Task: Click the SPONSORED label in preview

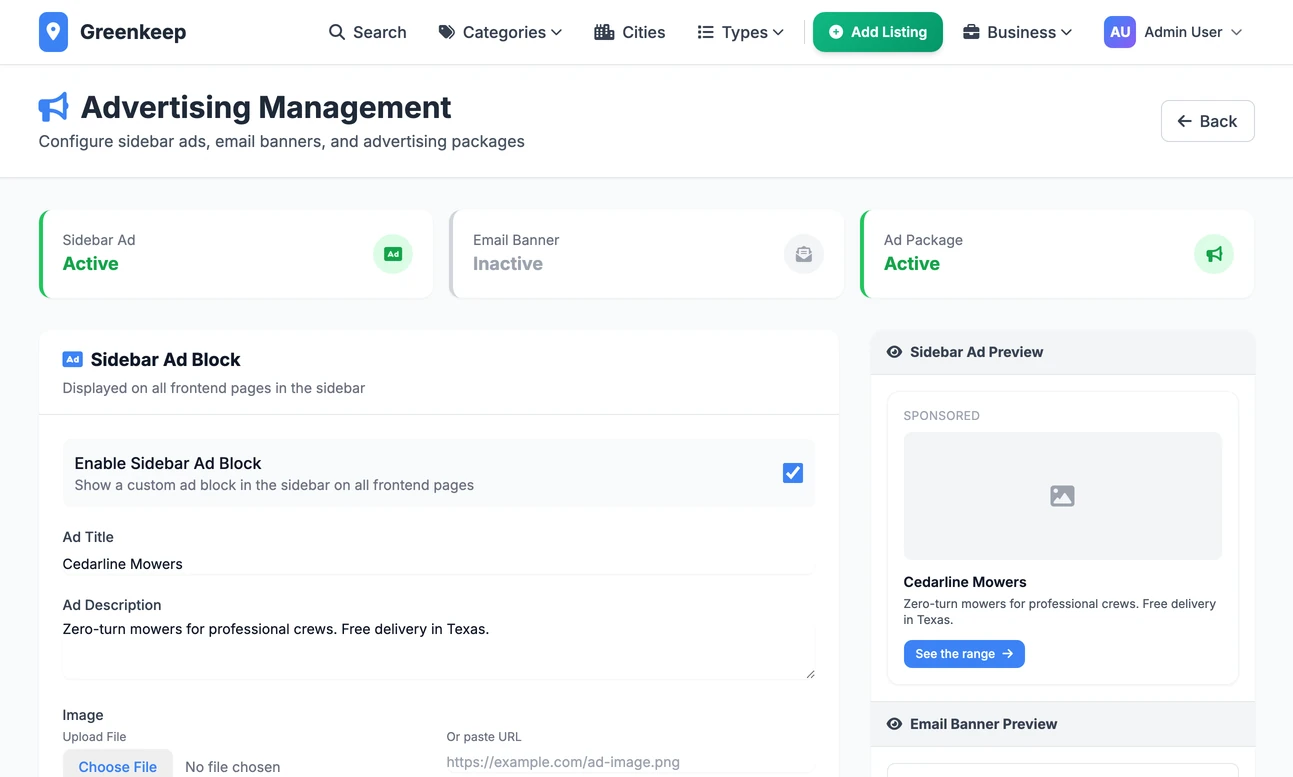Action: (x=942, y=416)
